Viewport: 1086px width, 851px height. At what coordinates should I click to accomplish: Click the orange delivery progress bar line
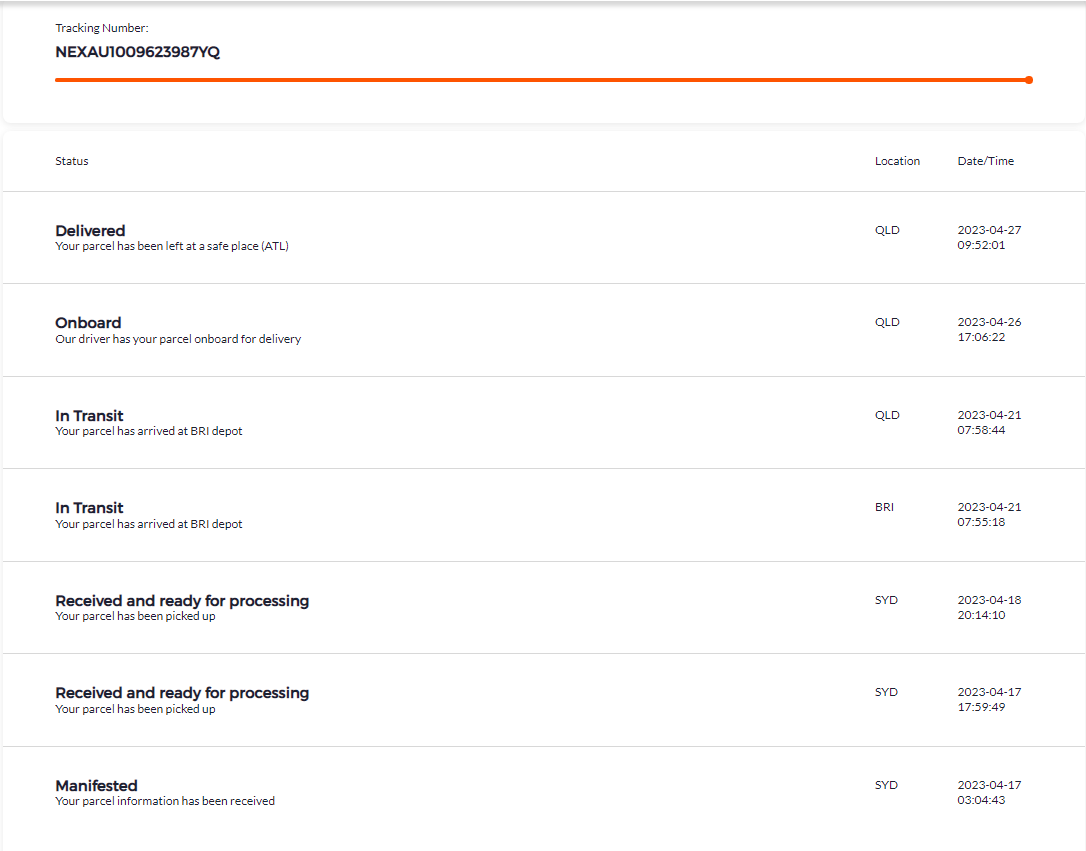(x=540, y=80)
